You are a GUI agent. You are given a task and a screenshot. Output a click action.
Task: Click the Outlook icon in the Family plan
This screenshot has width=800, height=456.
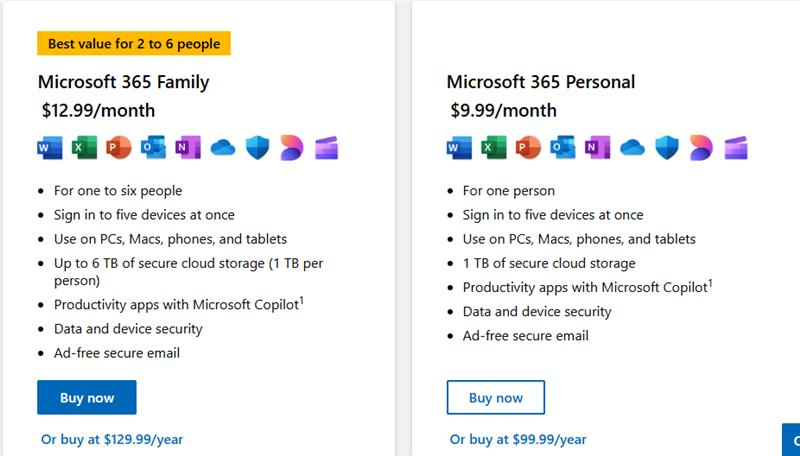154,148
